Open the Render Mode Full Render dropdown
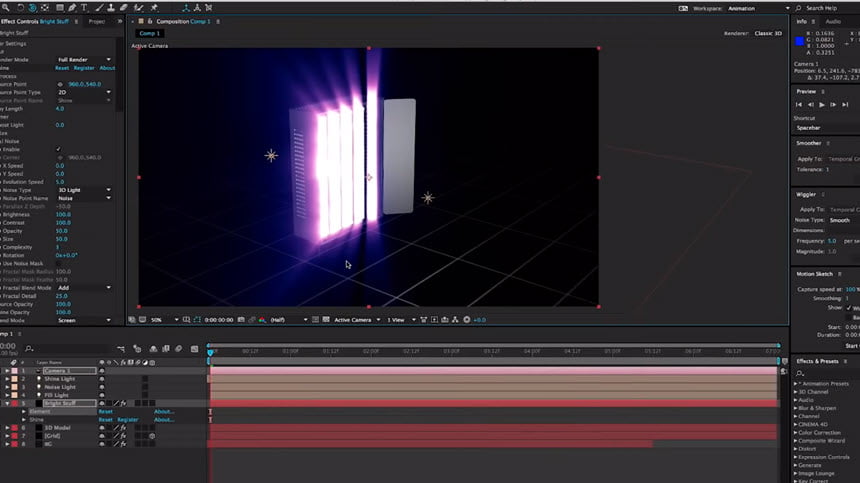The image size is (860, 483). coord(84,60)
